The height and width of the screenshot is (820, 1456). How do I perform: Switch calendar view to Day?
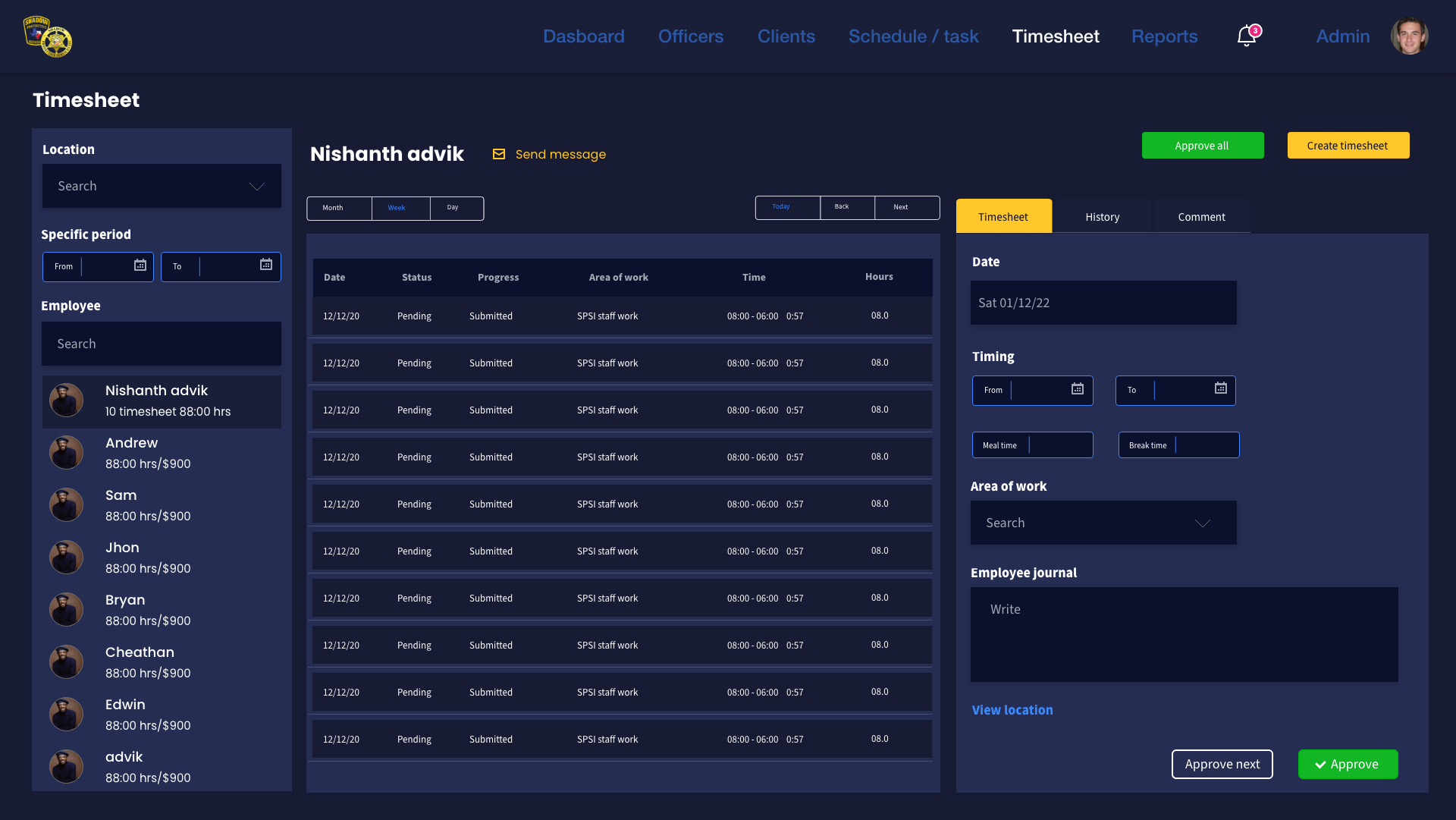[453, 208]
